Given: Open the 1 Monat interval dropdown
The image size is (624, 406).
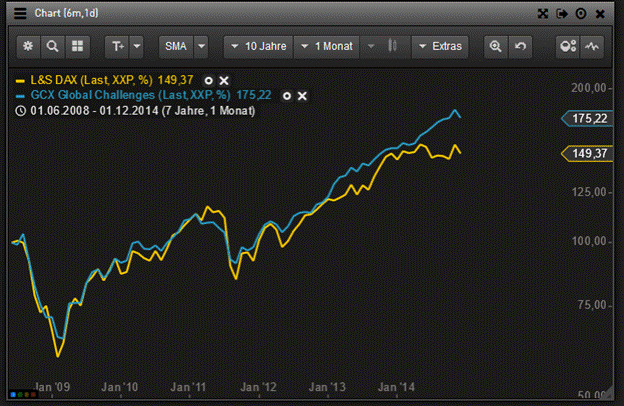Looking at the screenshot, I should [327, 47].
